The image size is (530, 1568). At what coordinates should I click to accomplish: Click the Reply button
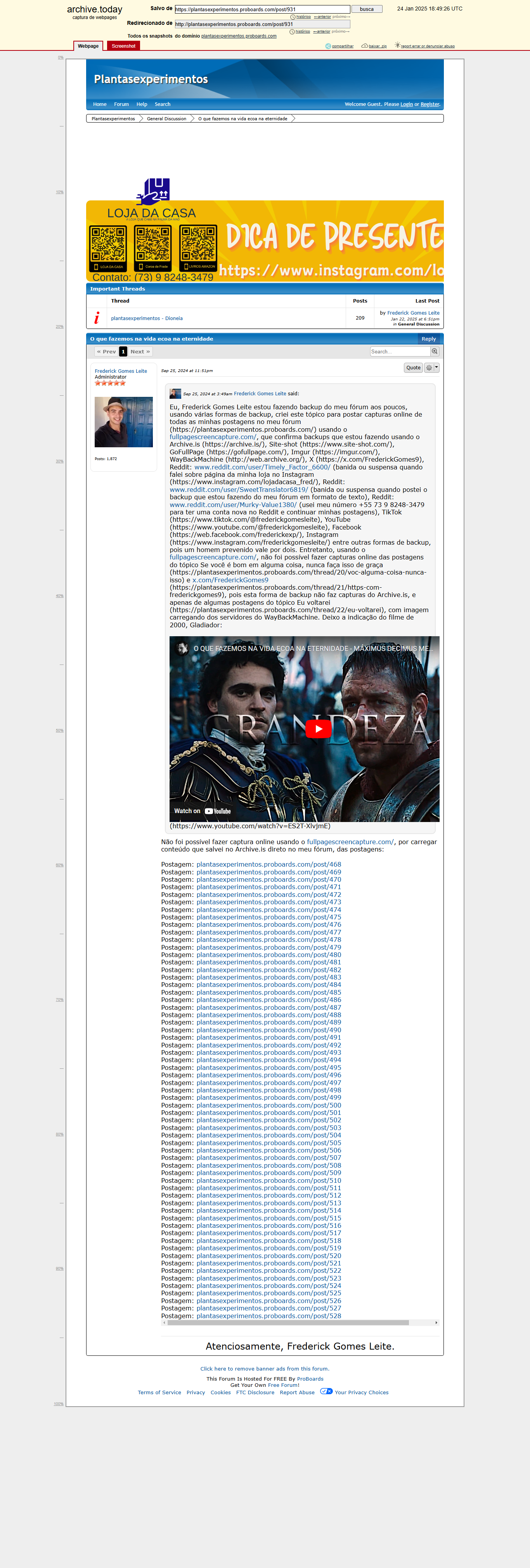[x=428, y=339]
